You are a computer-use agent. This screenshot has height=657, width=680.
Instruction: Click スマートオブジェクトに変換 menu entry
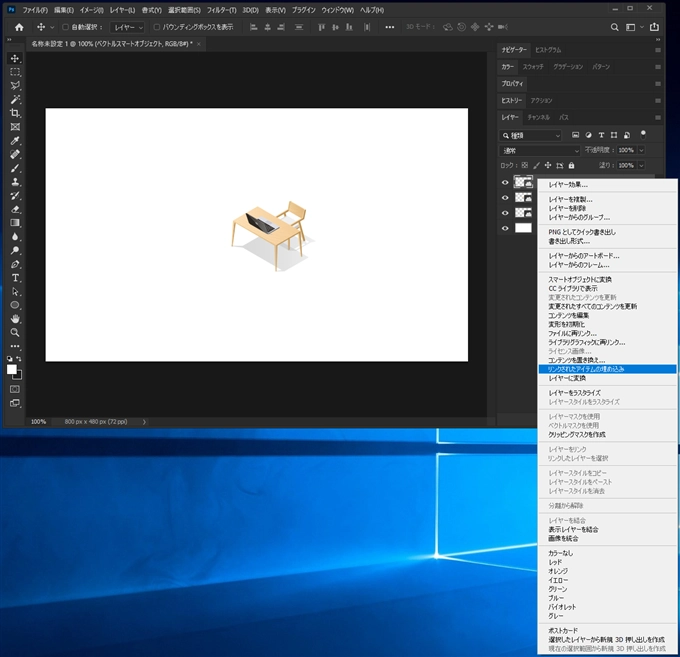pyautogui.click(x=580, y=279)
